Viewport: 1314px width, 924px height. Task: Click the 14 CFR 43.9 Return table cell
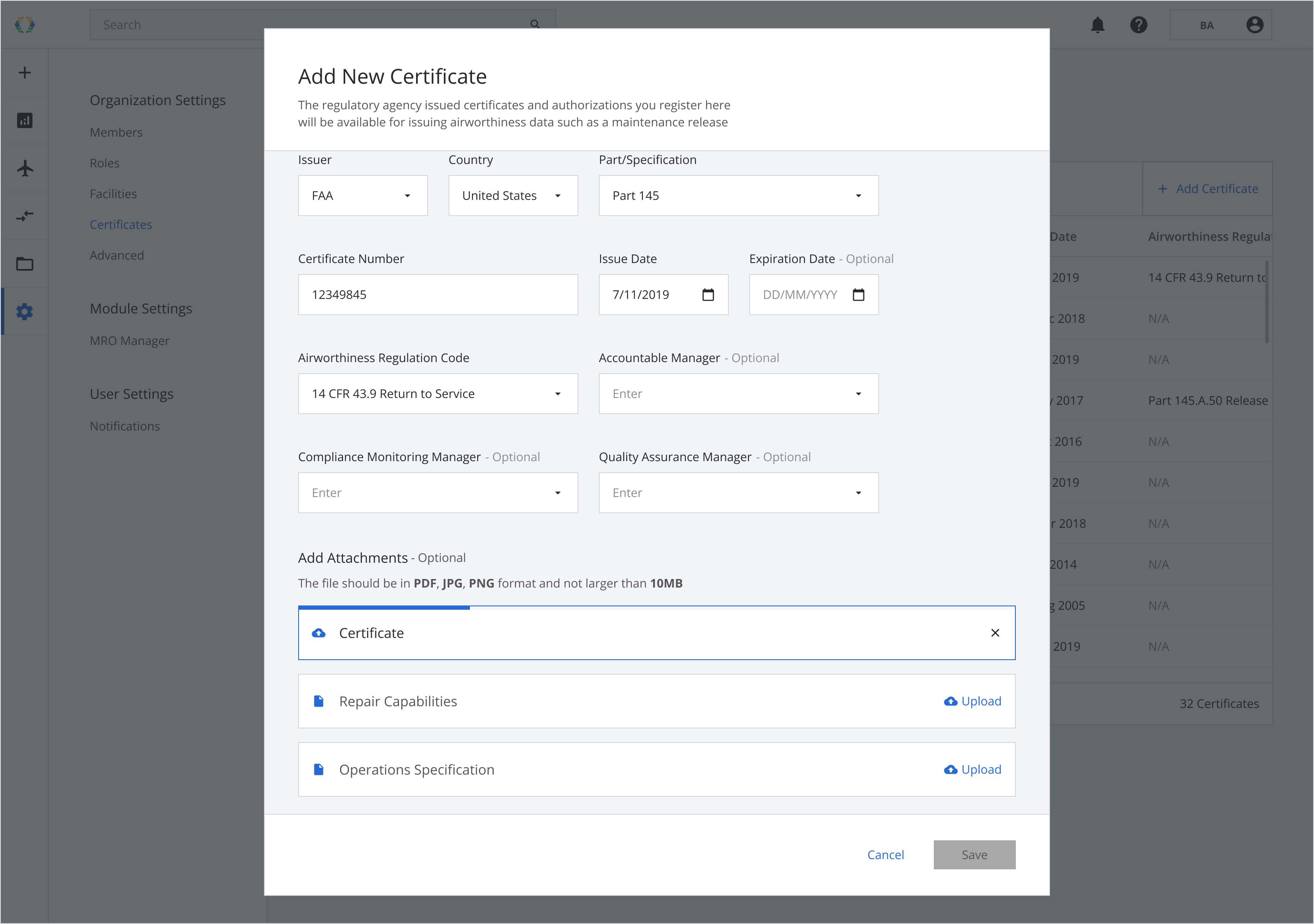[x=1207, y=278]
